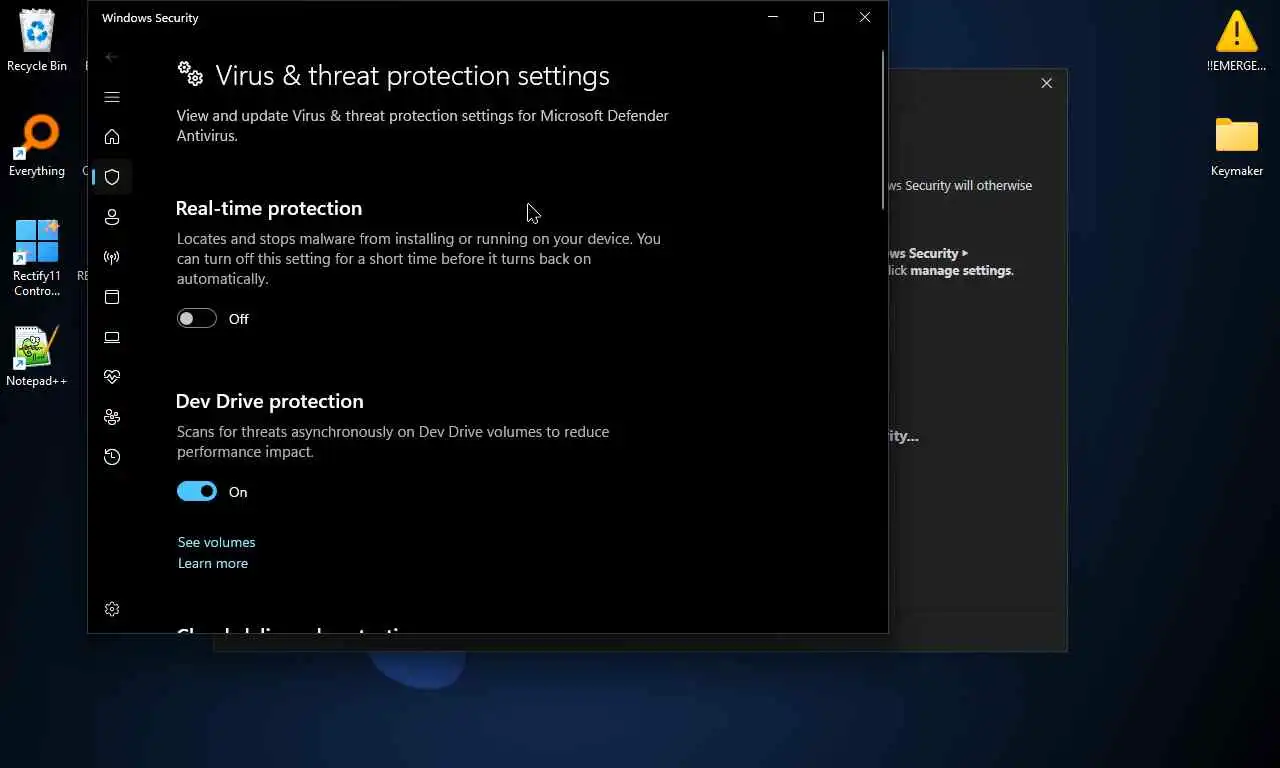Open the Everything search desktop shortcut
Image resolution: width=1280 pixels, height=768 pixels.
coord(37,146)
